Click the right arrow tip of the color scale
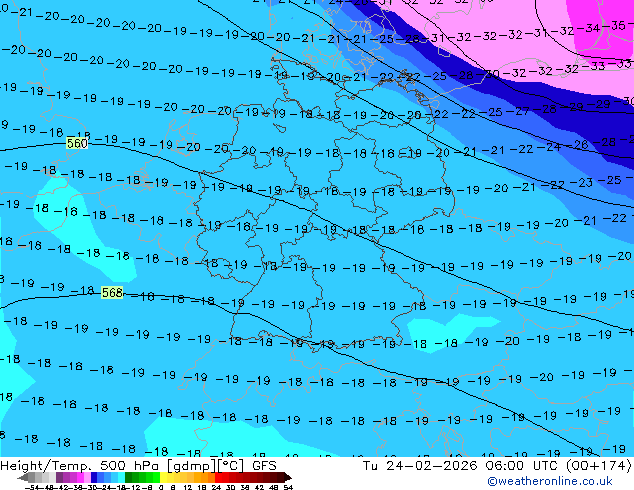Screen dimensions: 634x490 (x=290, y=478)
